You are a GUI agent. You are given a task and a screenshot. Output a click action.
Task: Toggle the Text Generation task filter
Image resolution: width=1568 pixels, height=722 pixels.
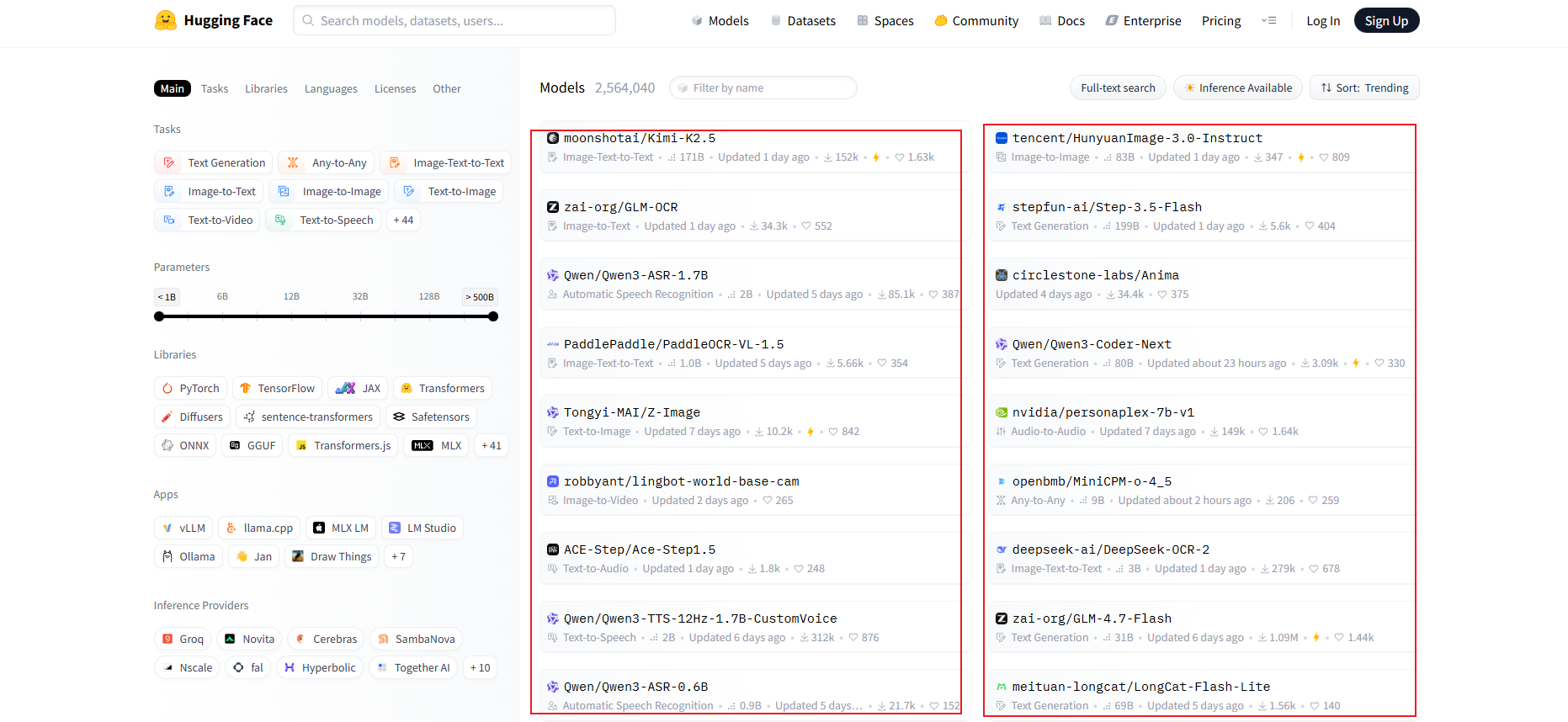(x=213, y=162)
